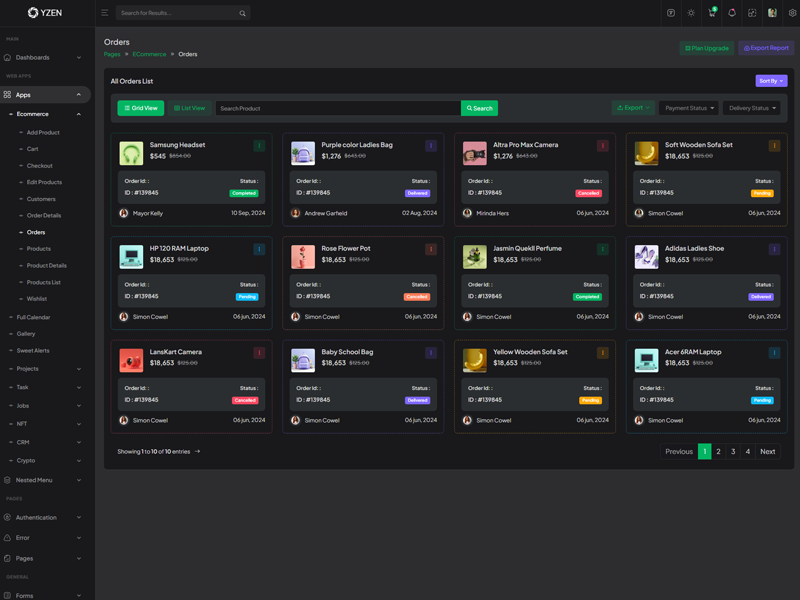800x600 pixels.
Task: Open three-dot menu on Acer 6RAM Laptop card
Action: click(x=774, y=353)
